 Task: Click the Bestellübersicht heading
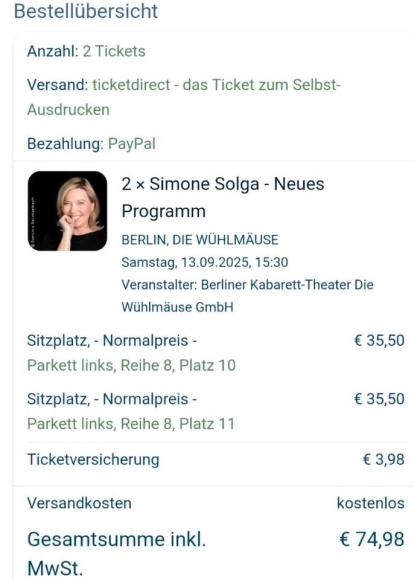[86, 11]
